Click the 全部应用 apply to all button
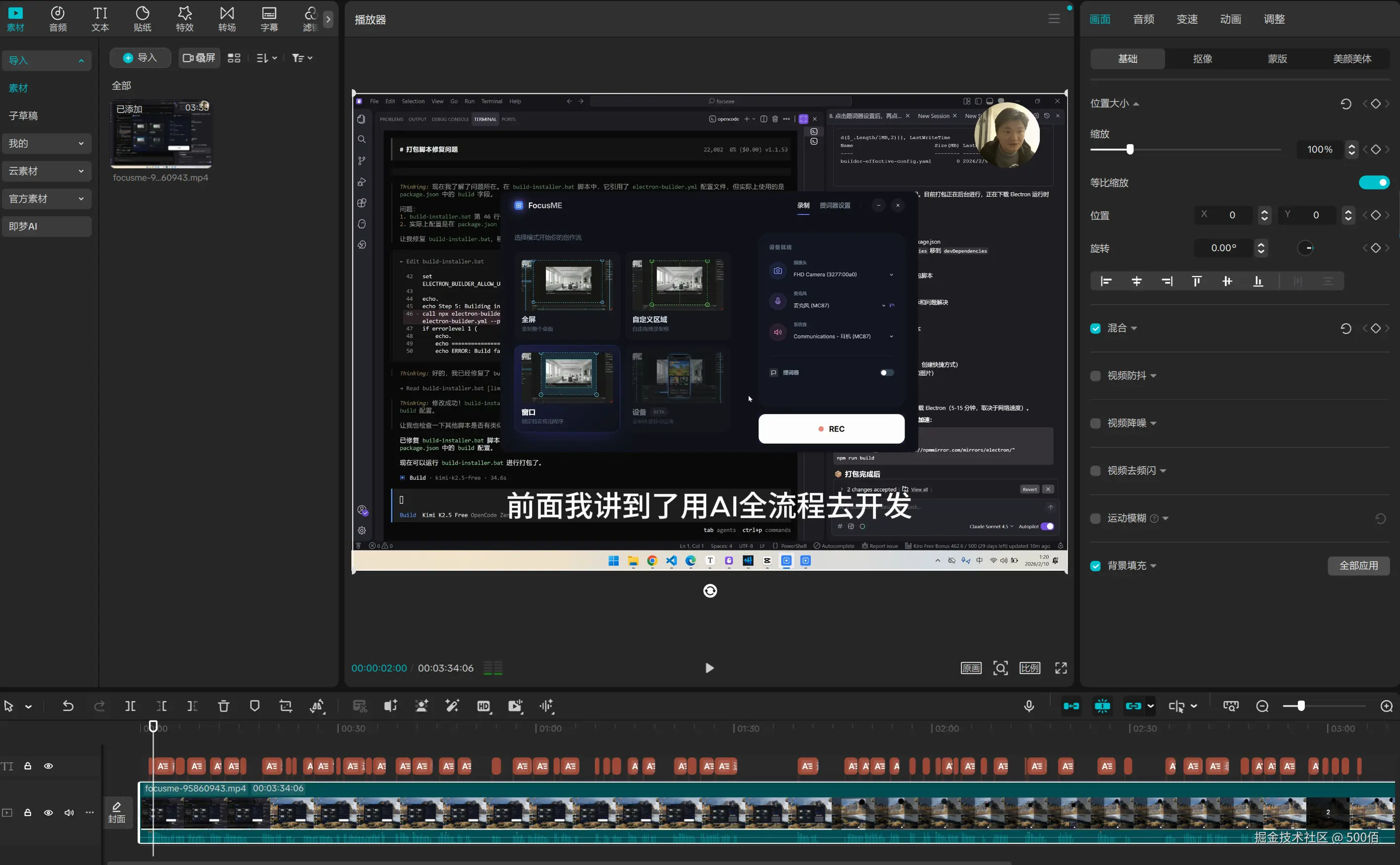 1358,566
